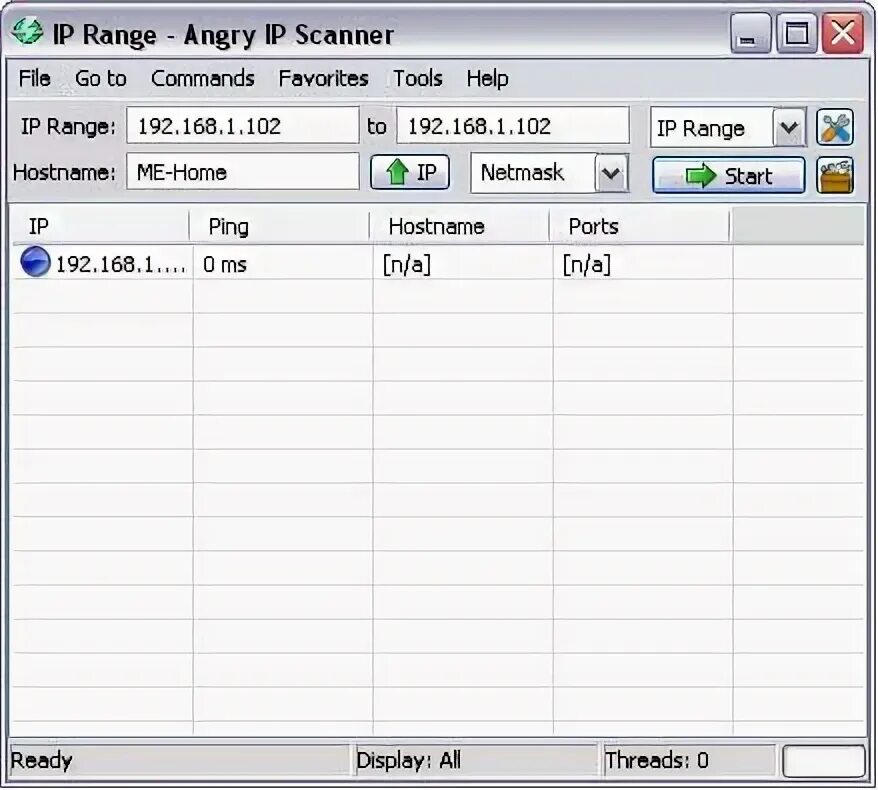Select the 192.168.1.... result row
Viewport: 878px width, 790px height.
[438, 263]
